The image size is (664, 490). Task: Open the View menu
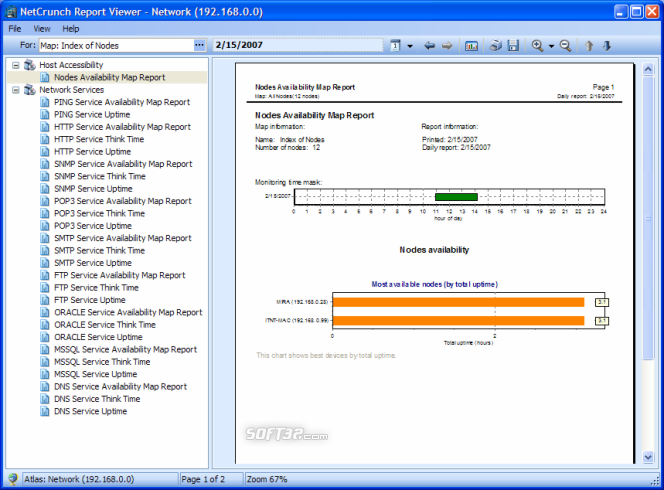point(42,29)
